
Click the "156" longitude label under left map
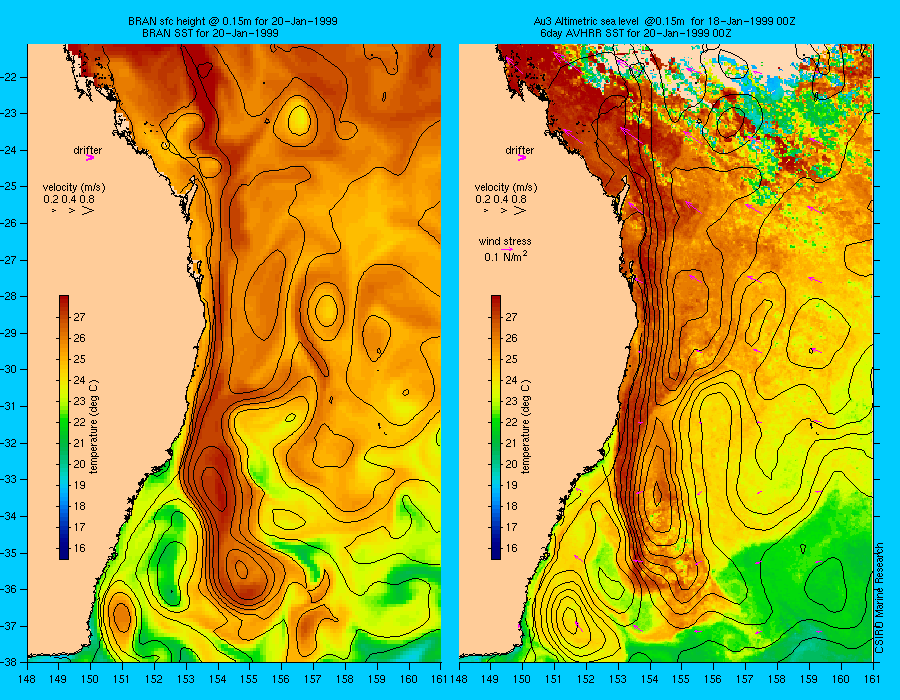[x=281, y=680]
